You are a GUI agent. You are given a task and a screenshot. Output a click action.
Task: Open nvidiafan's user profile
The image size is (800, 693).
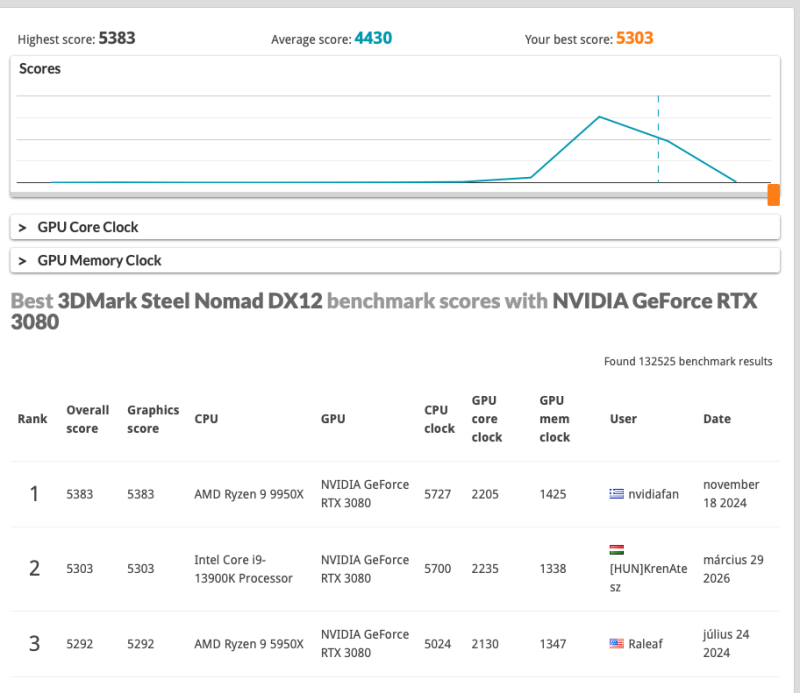pyautogui.click(x=654, y=493)
